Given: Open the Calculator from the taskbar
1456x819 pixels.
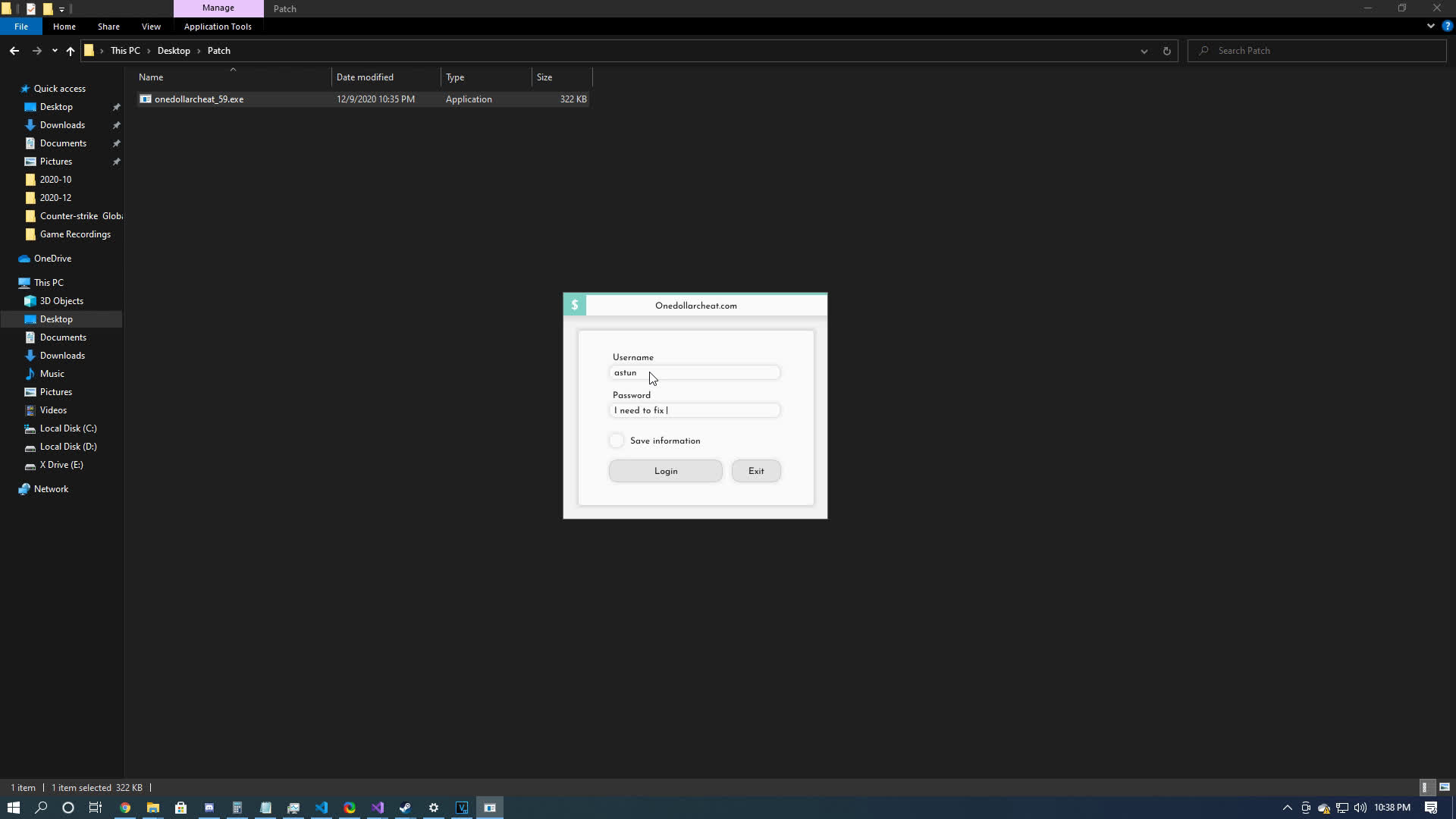Looking at the screenshot, I should pyautogui.click(x=237, y=808).
